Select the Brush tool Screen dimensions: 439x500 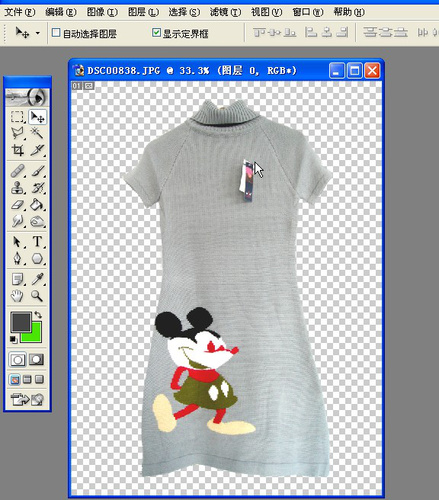pyautogui.click(x=37, y=171)
